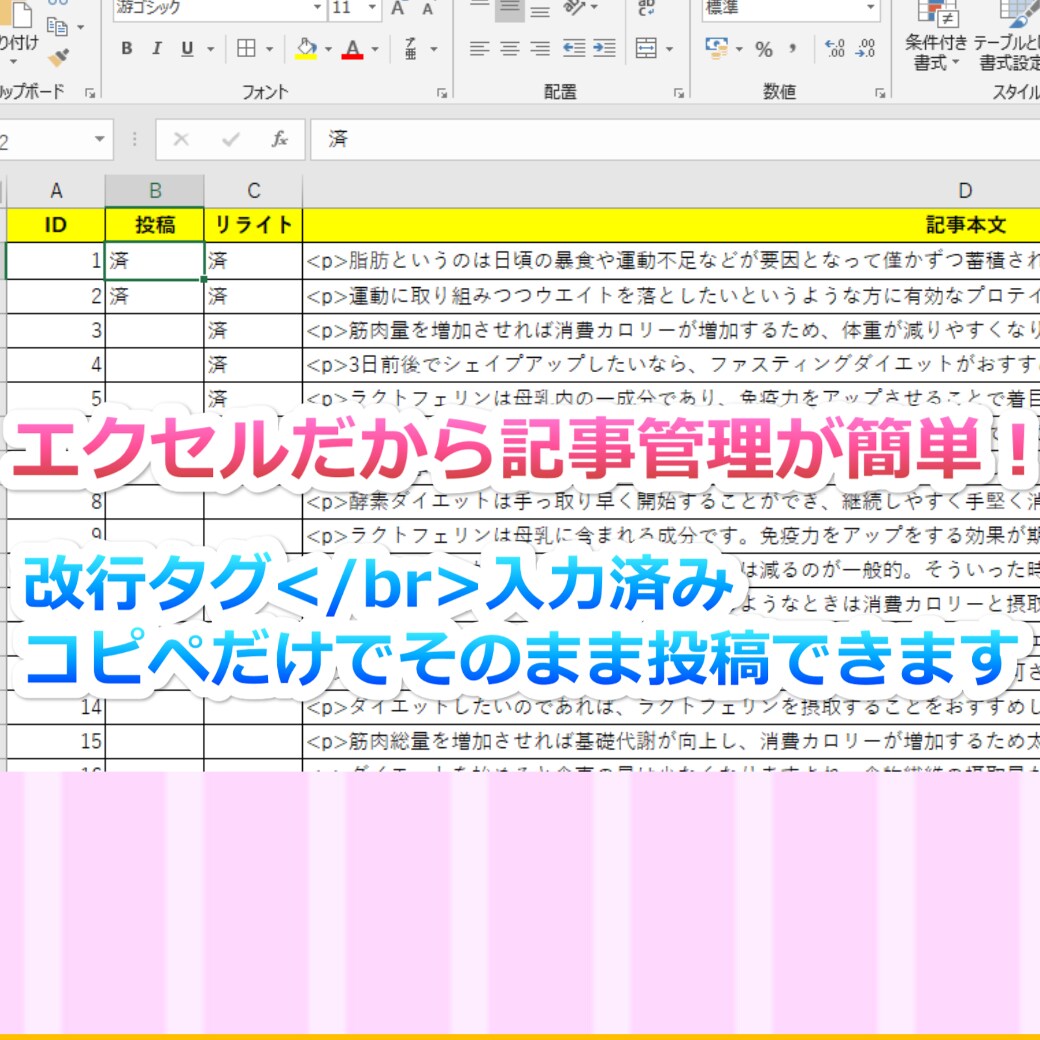Screen dimensions: 1040x1040
Task: Open the font name combo box arrow
Action: [318, 8]
